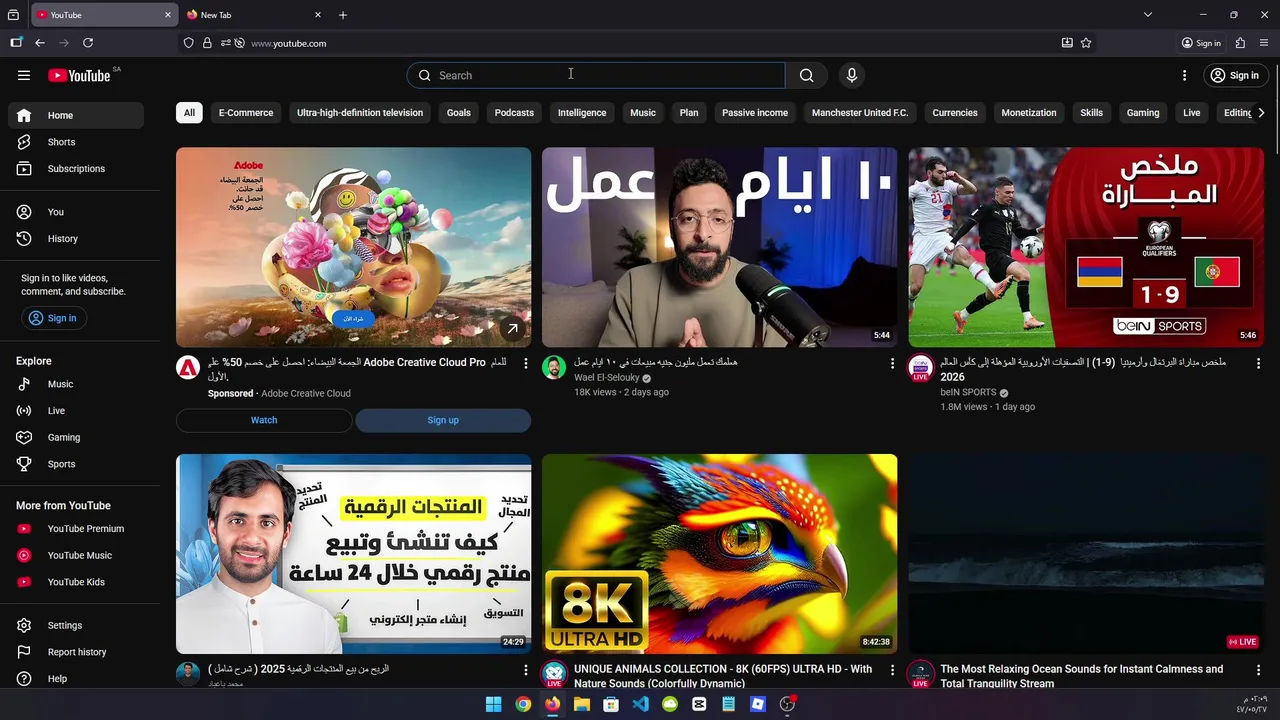
Task: Open Windows Start menu in taskbar
Action: tap(494, 704)
